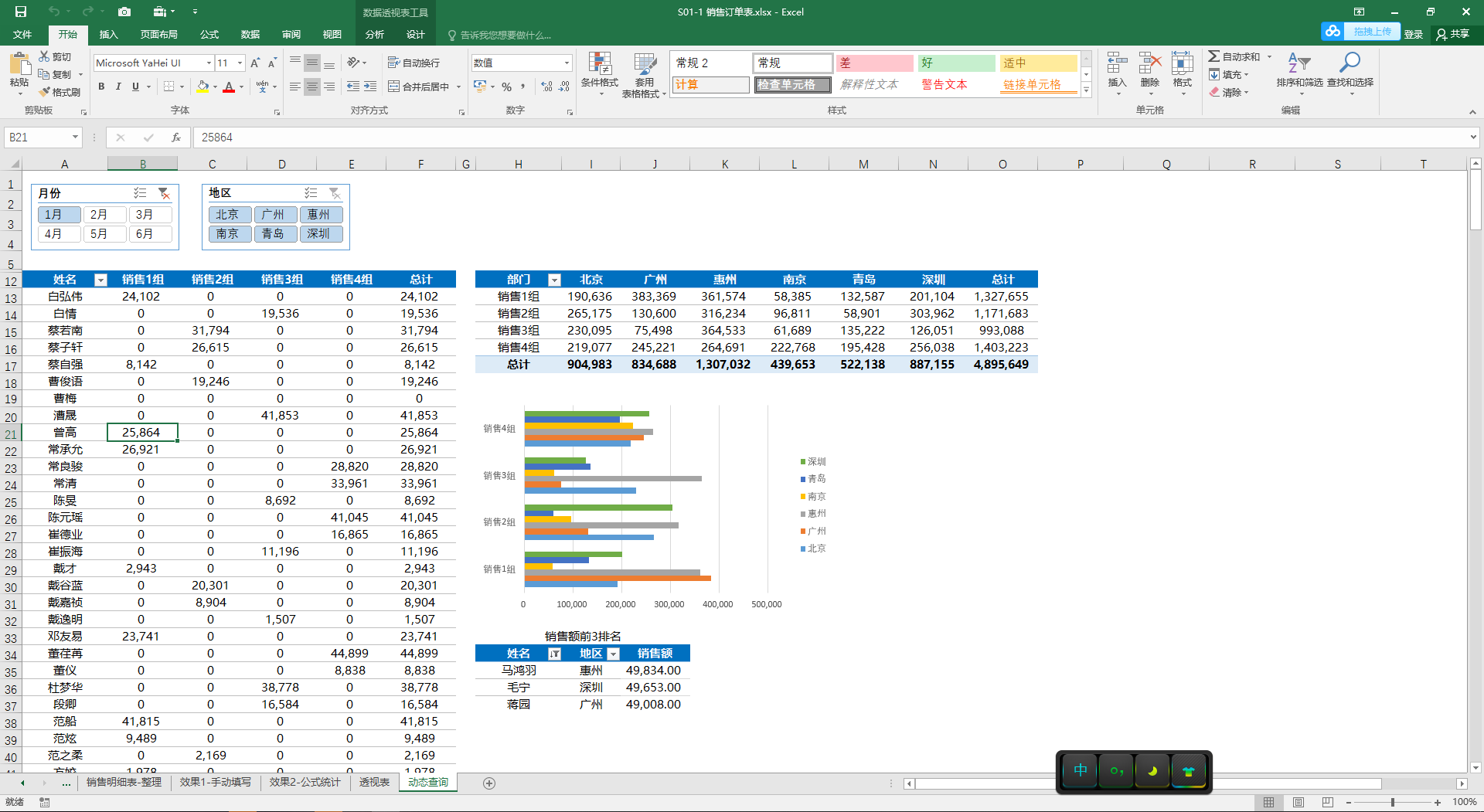Click the Format cells icon
The height and width of the screenshot is (812, 1484).
coord(1183,63)
